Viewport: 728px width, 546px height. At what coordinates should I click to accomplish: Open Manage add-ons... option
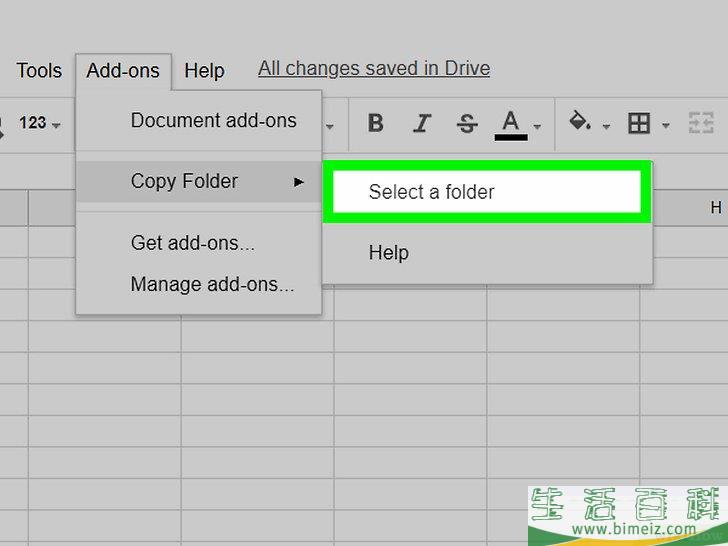click(x=212, y=284)
